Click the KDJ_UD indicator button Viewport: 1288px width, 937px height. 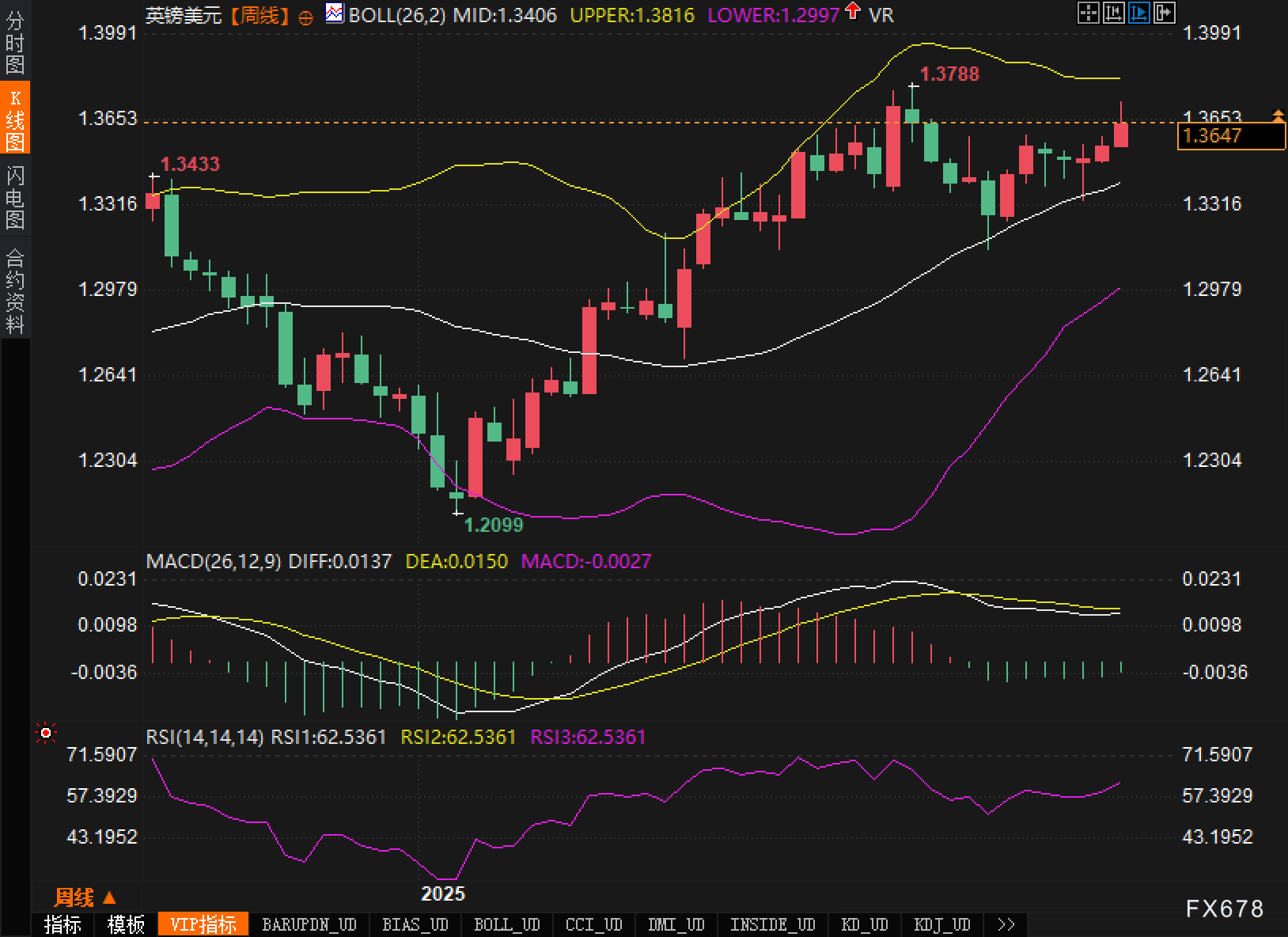pos(941,924)
